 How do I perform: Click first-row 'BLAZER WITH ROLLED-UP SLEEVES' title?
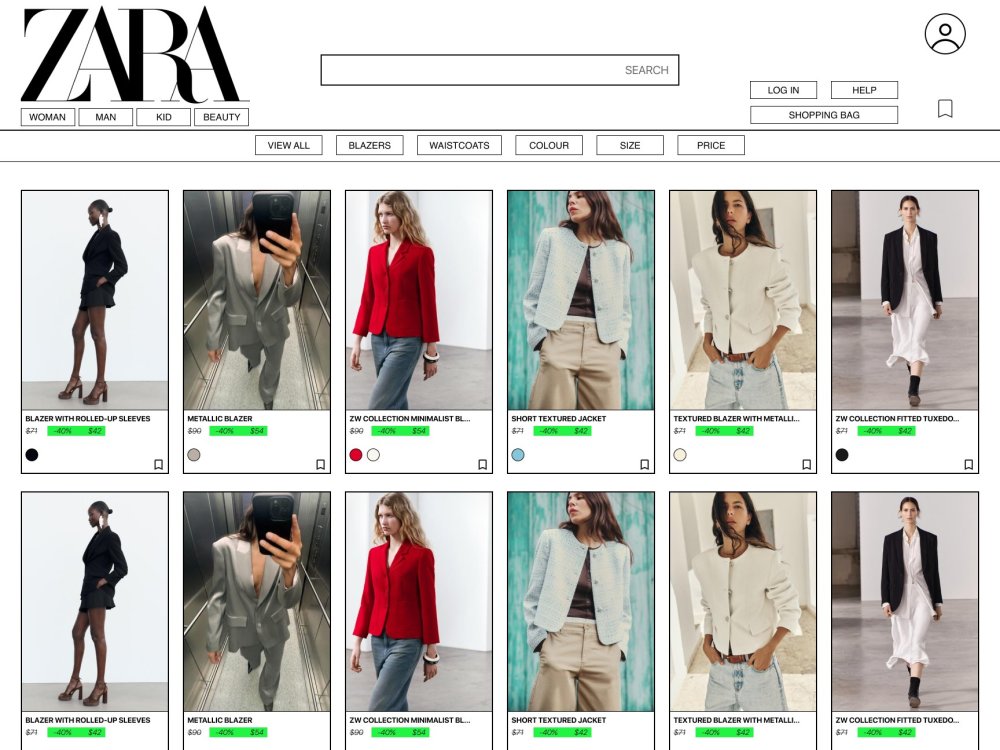(88, 419)
